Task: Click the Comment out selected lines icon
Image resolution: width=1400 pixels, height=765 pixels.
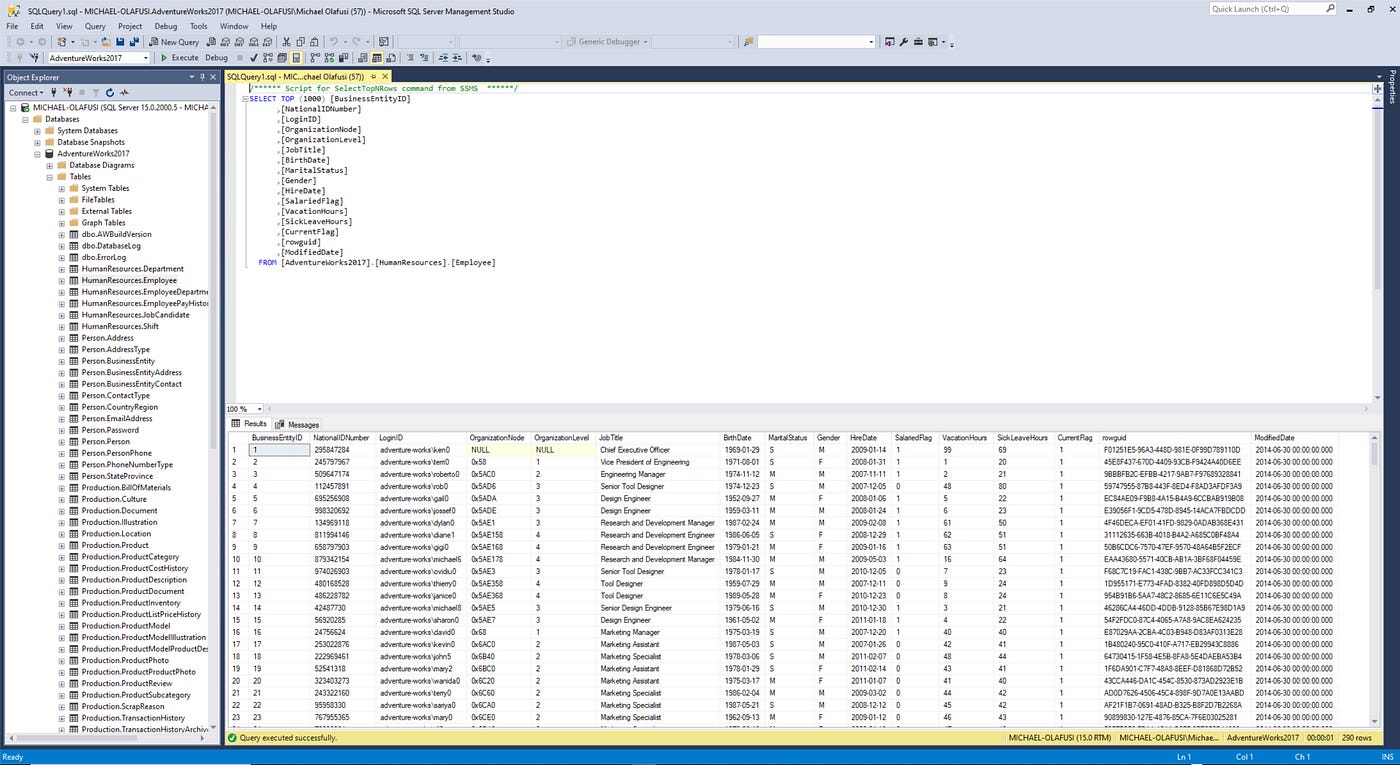Action: [x=410, y=58]
